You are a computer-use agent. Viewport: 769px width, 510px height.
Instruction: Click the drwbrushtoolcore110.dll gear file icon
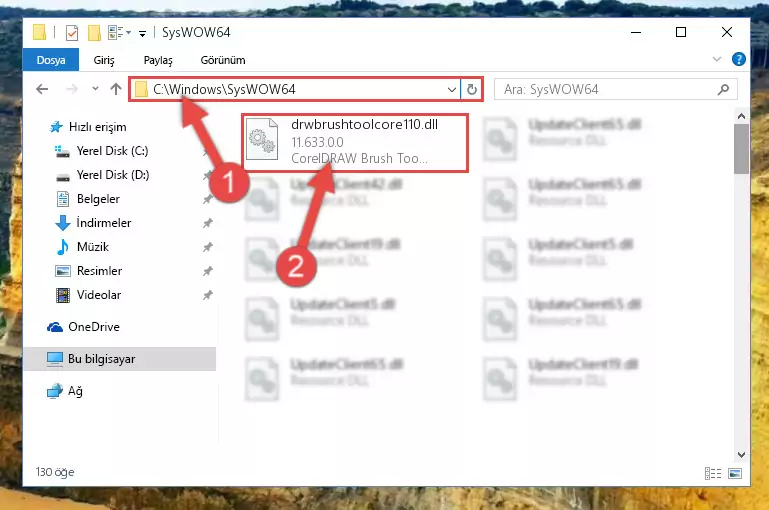tap(262, 140)
